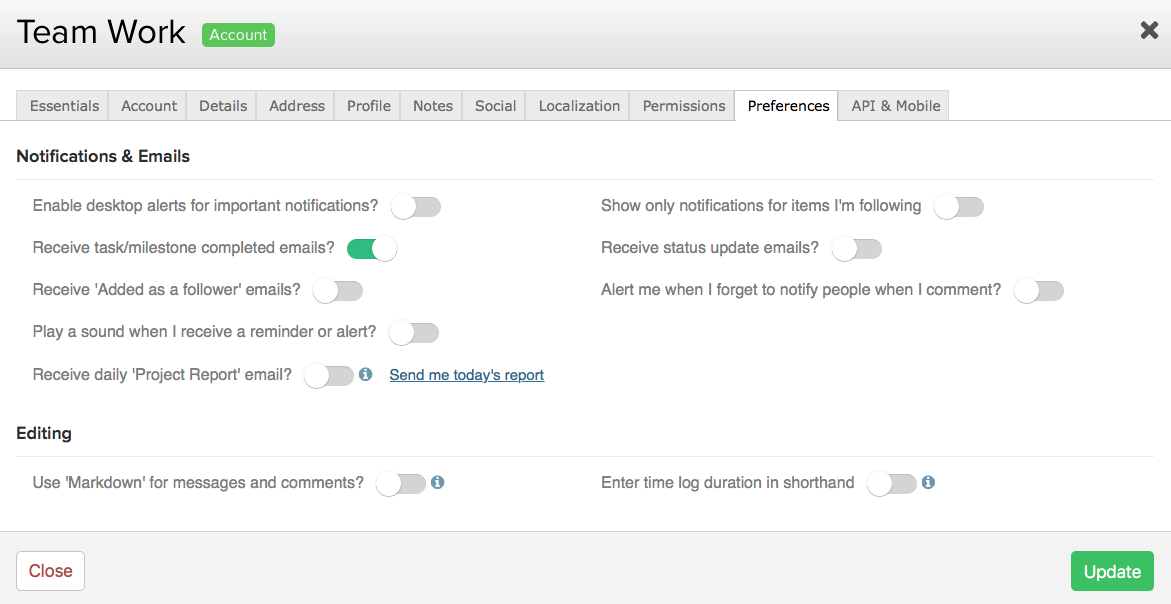Turn on time log shorthand entry
The height and width of the screenshot is (604, 1171).
(892, 483)
